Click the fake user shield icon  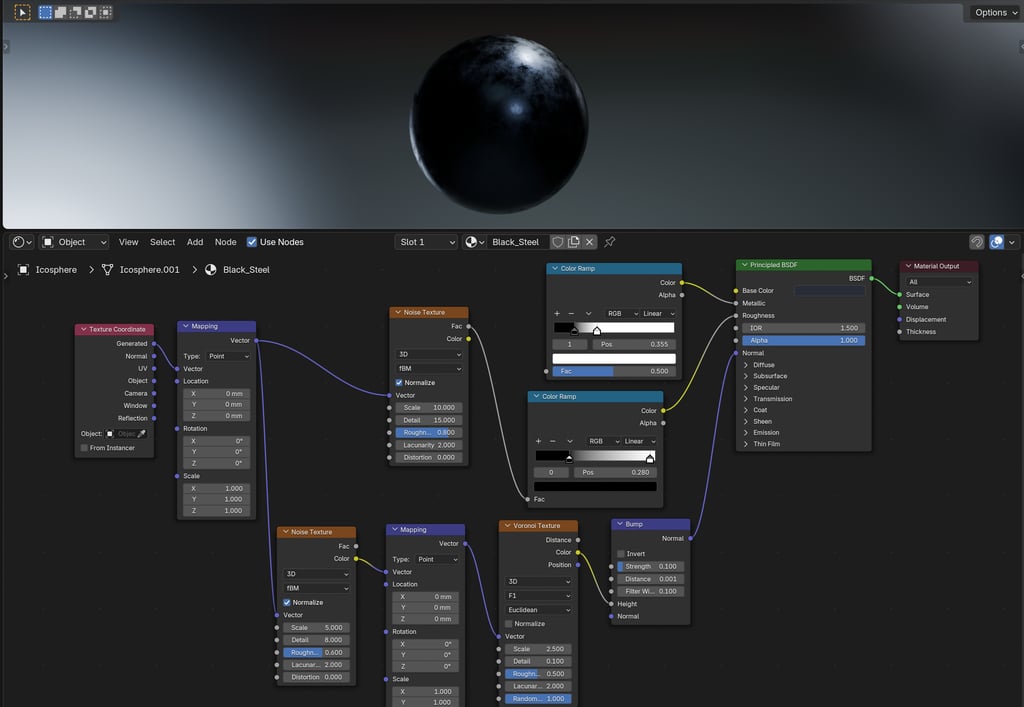(x=557, y=242)
